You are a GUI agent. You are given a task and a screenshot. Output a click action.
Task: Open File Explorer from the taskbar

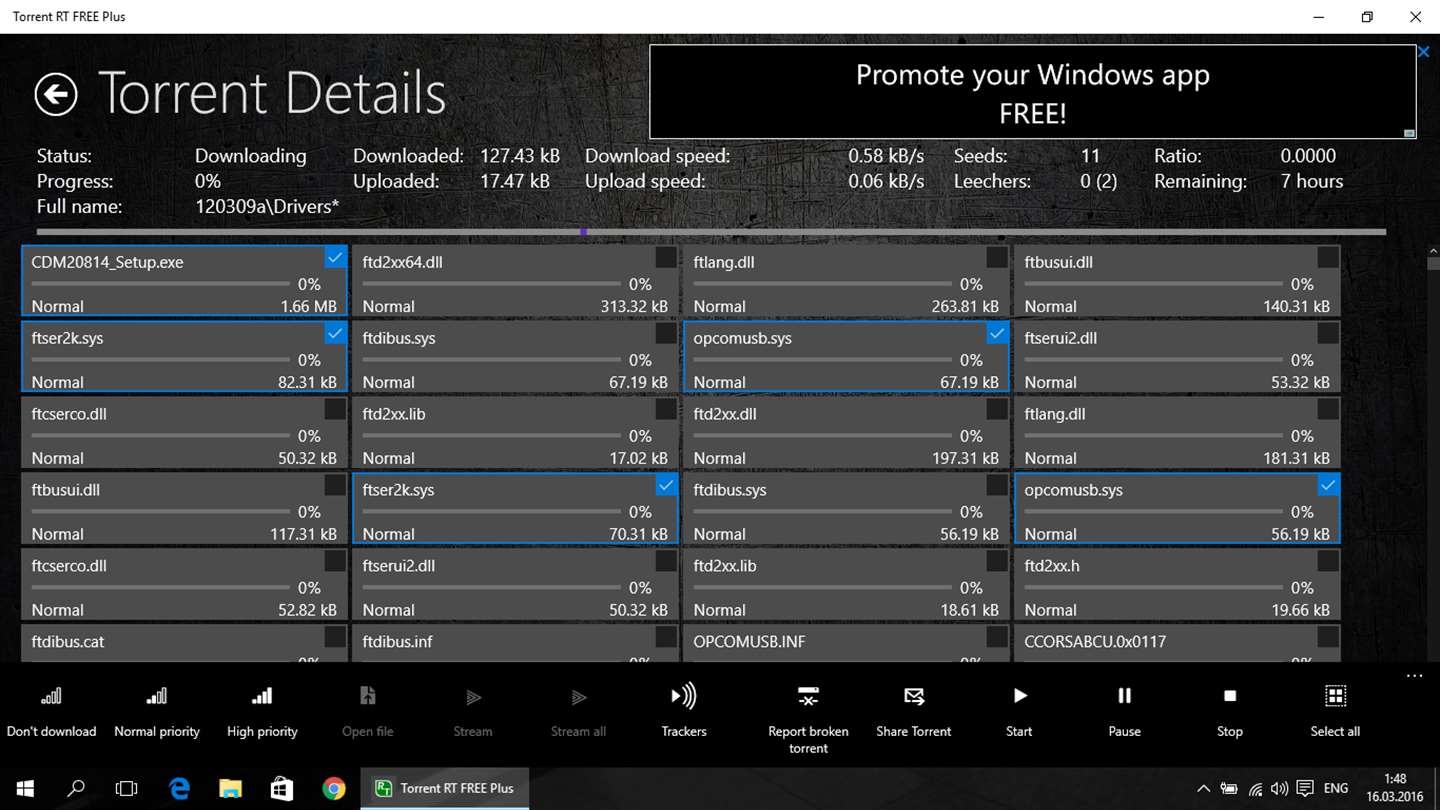click(231, 788)
